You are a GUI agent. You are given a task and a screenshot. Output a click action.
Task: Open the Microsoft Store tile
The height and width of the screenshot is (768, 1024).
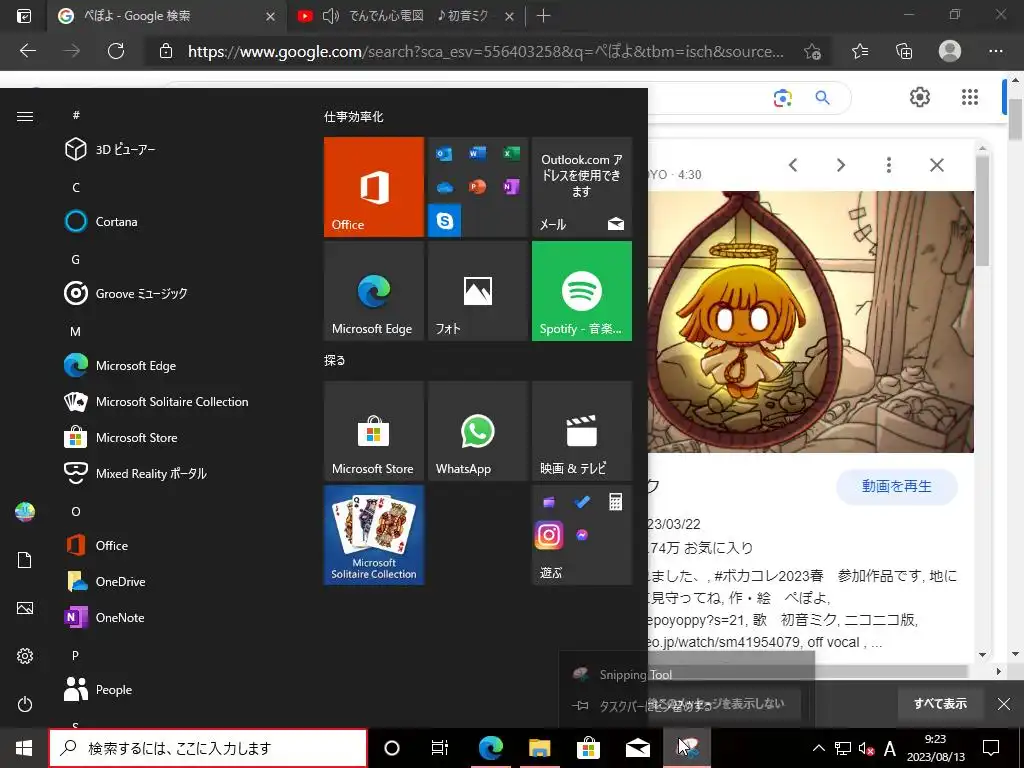[x=374, y=431]
